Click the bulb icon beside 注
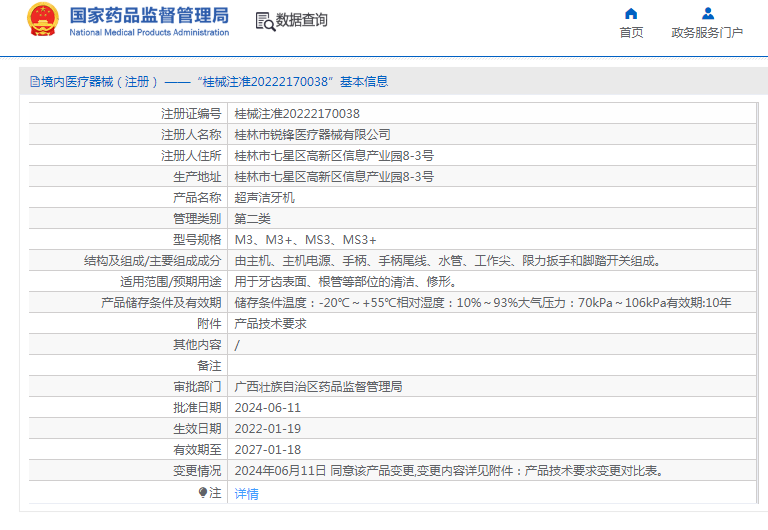The width and height of the screenshot is (768, 530). click(x=203, y=492)
